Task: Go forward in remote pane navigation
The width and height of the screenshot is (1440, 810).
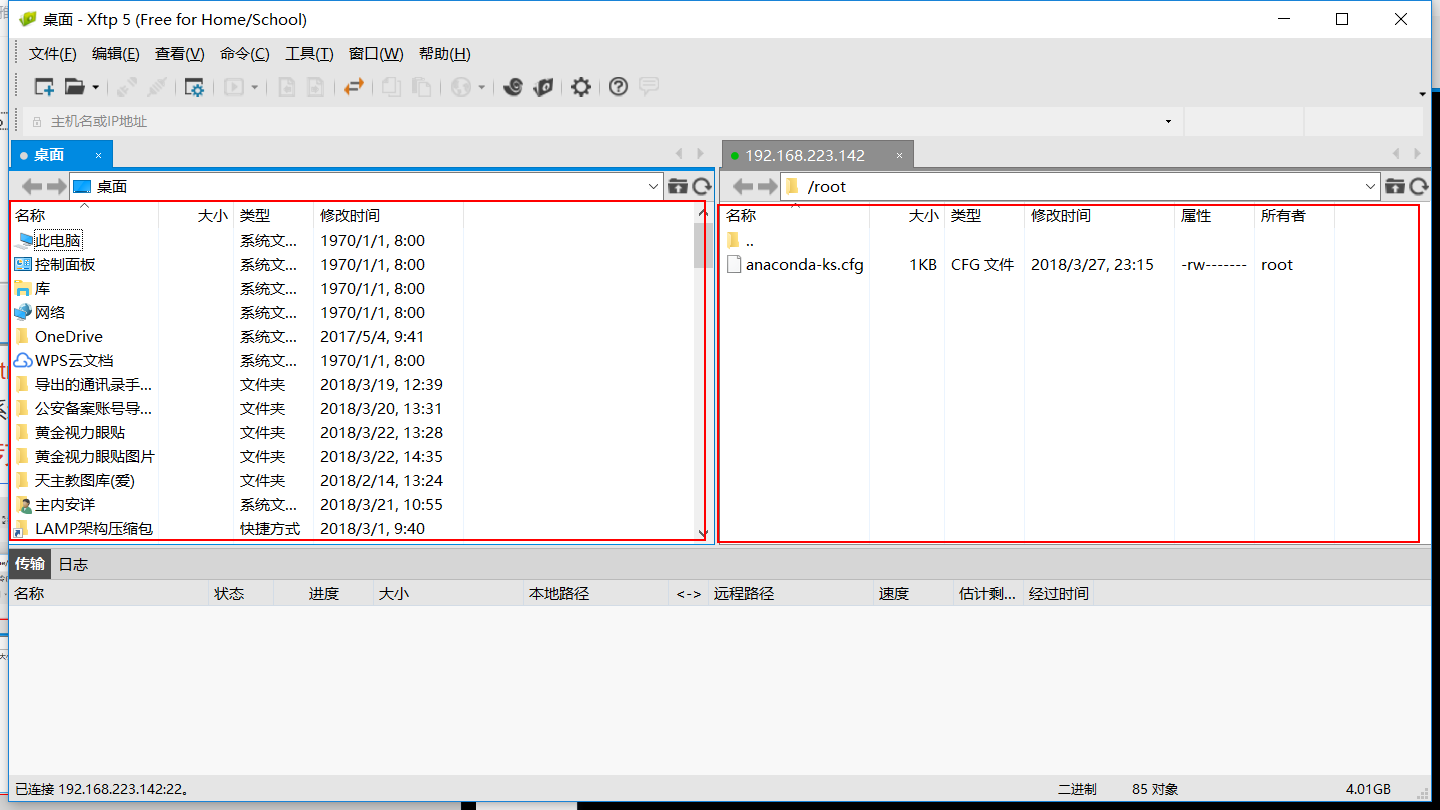Action: pos(767,186)
